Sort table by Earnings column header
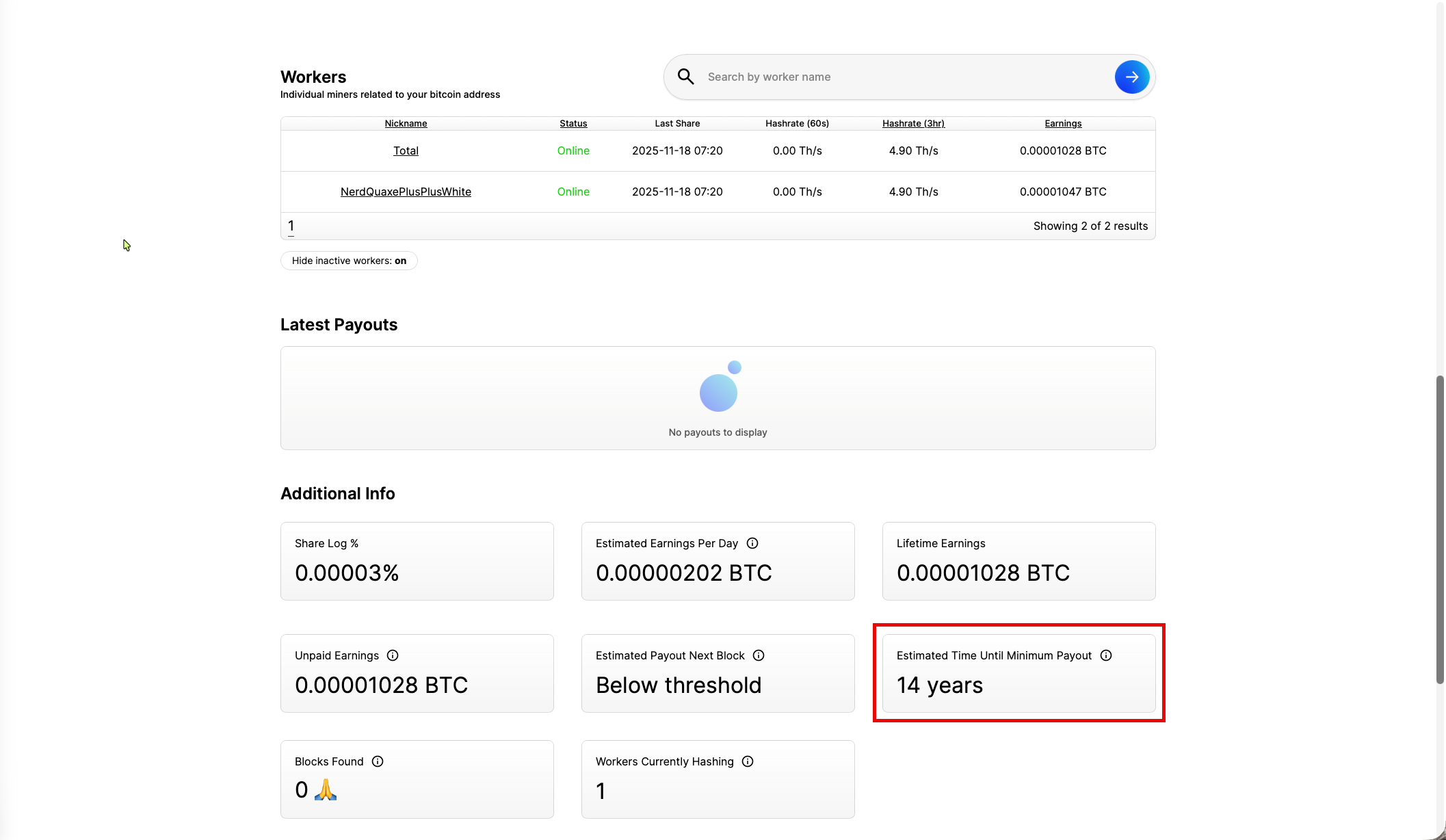1446x840 pixels. pos(1063,124)
